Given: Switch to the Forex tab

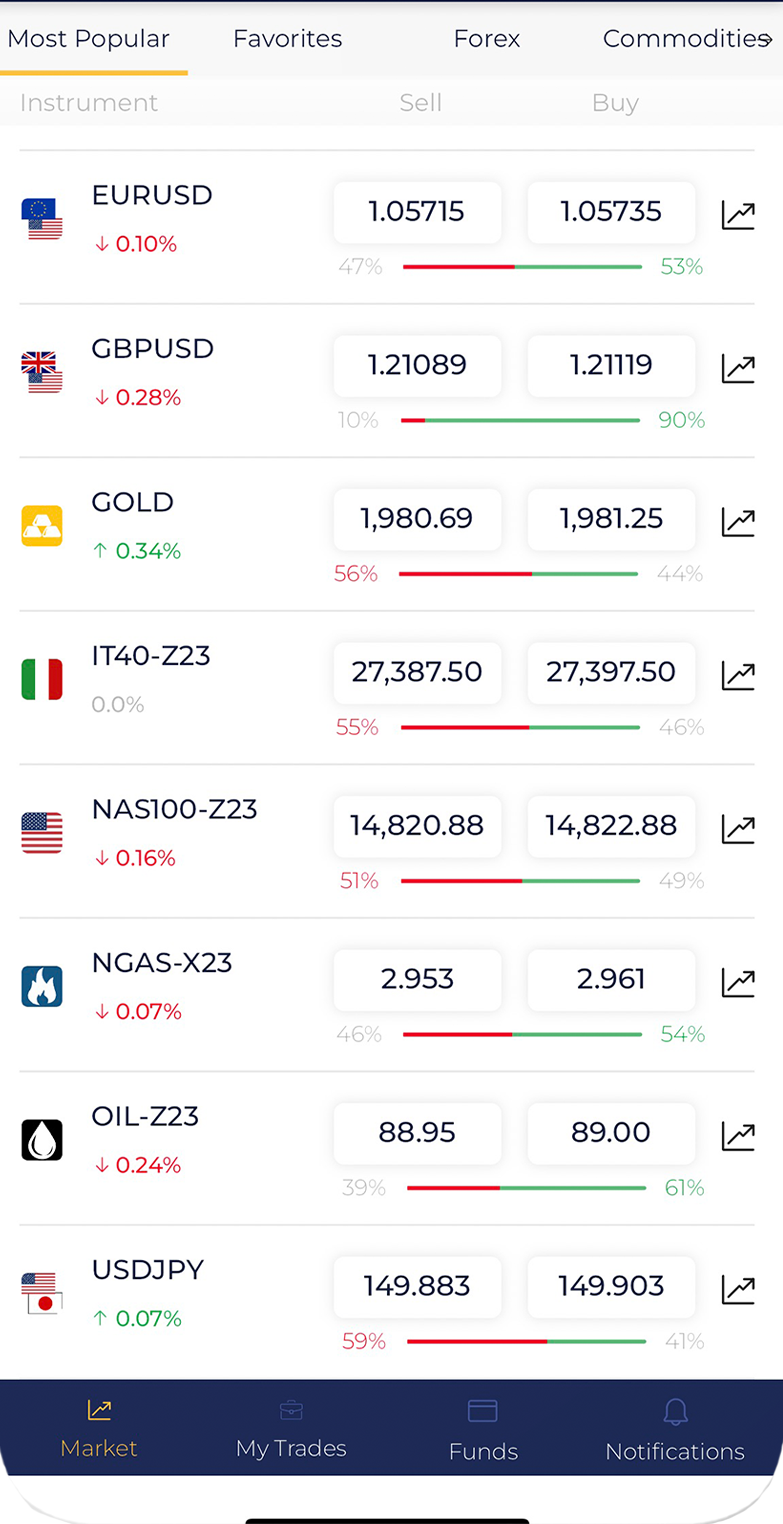Looking at the screenshot, I should coord(487,39).
